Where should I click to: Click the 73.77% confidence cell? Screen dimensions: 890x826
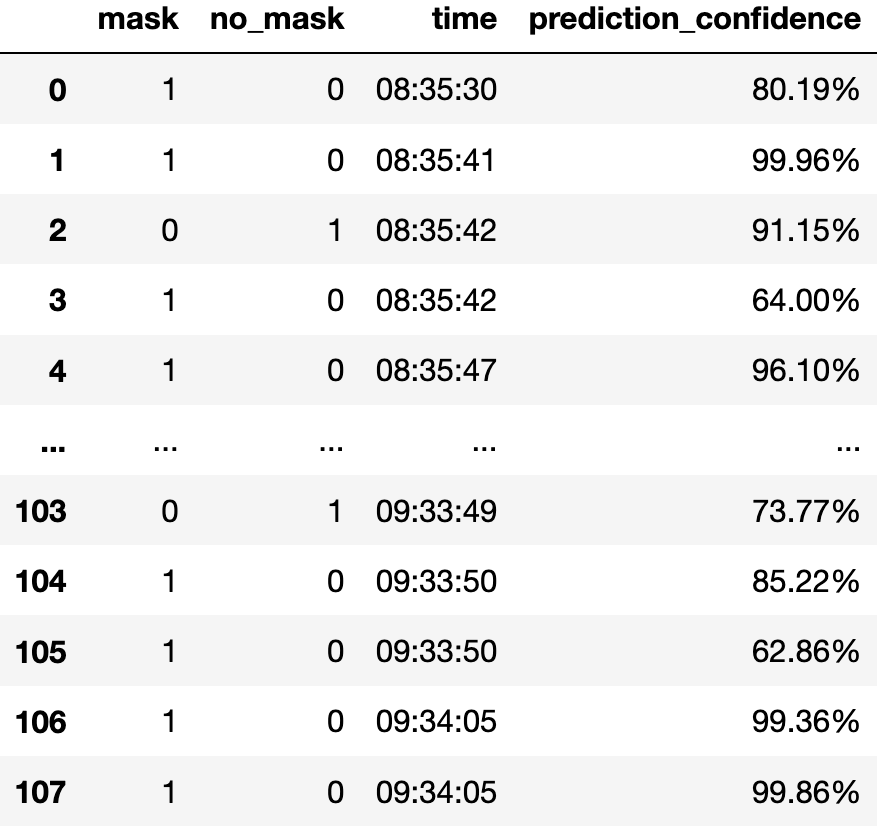point(806,512)
